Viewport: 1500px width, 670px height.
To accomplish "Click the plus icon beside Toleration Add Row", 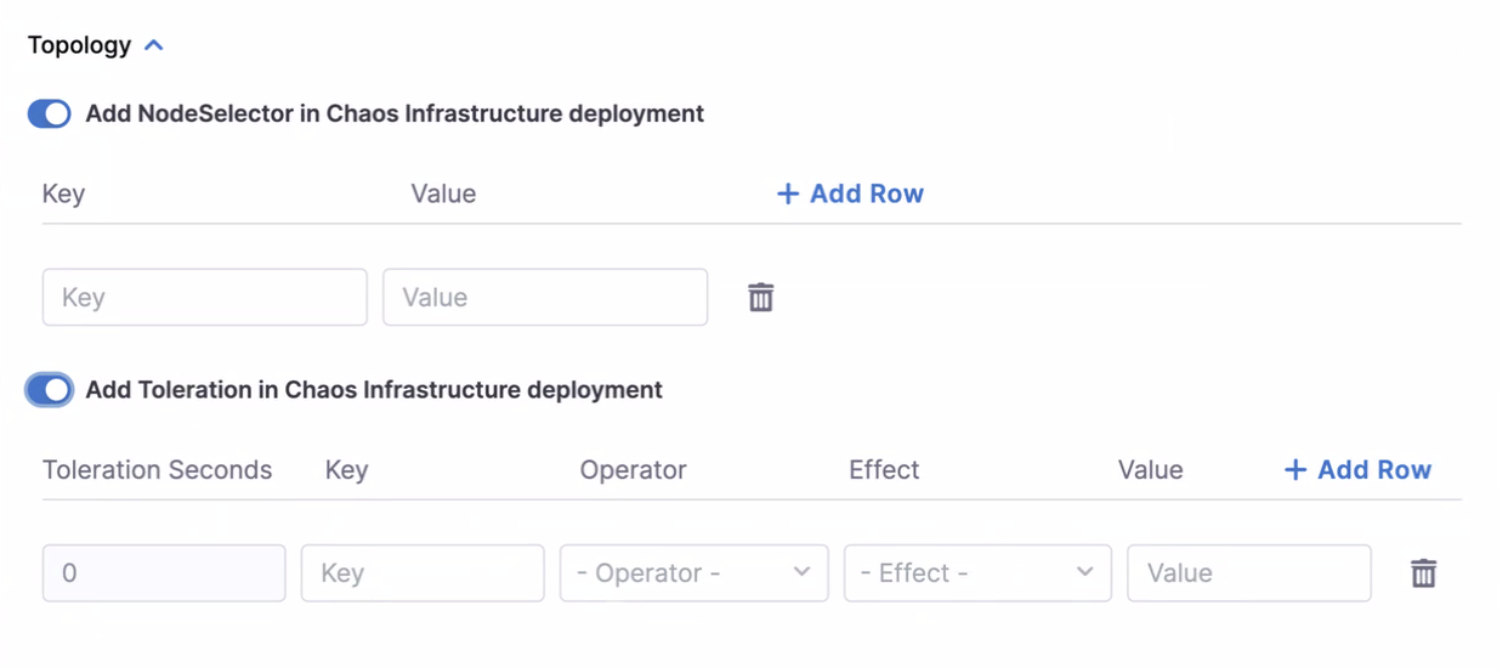I will (1295, 470).
